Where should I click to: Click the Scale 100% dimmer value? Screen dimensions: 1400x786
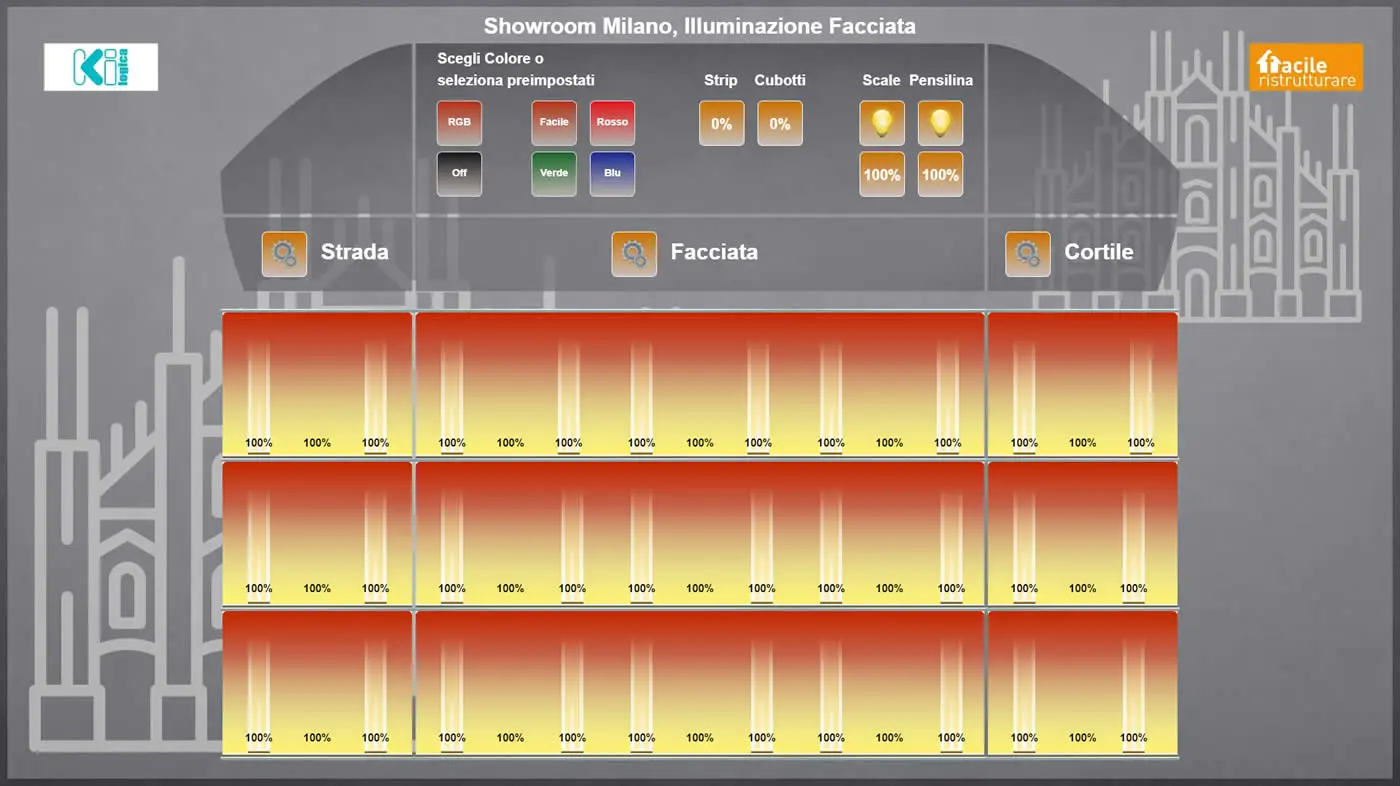pyautogui.click(x=881, y=175)
